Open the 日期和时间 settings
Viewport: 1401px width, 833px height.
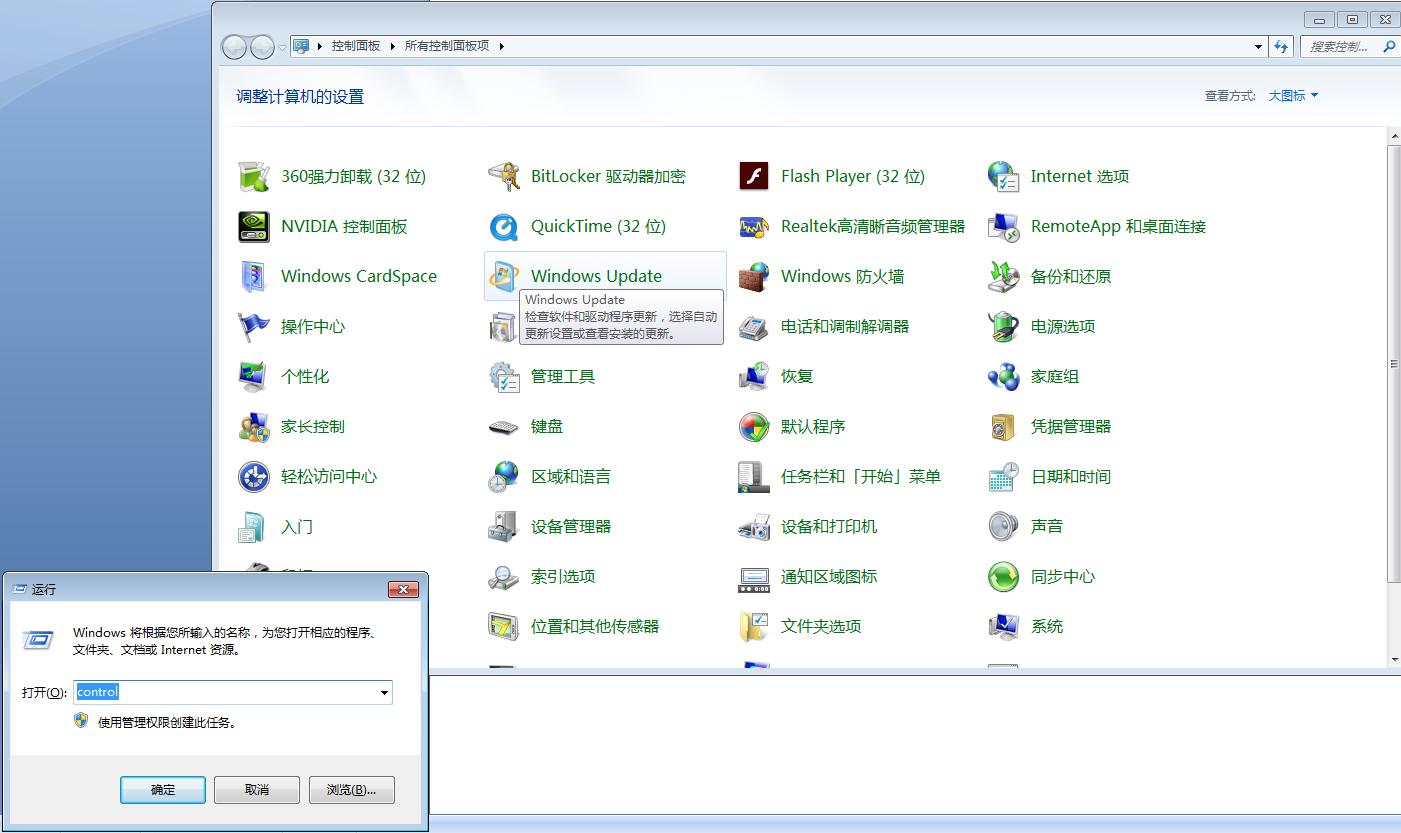[x=1071, y=477]
